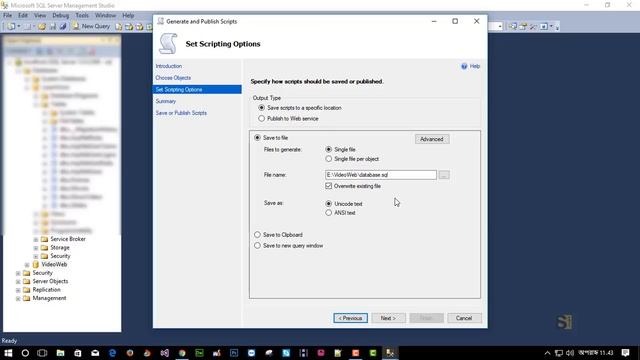
Task: Click the file browse ellipsis button
Action: click(x=444, y=175)
